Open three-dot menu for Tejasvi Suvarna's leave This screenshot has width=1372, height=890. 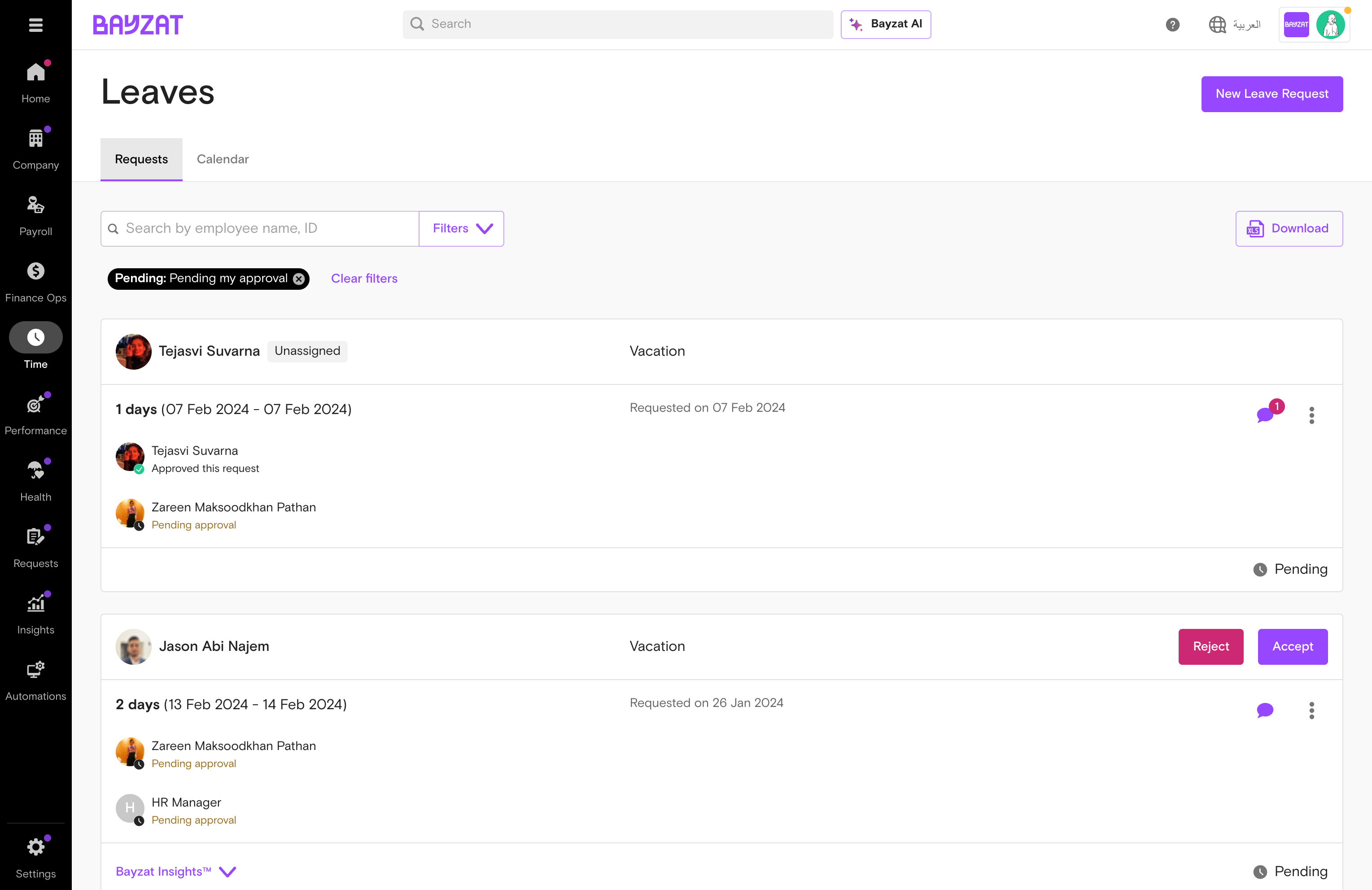pyautogui.click(x=1311, y=415)
